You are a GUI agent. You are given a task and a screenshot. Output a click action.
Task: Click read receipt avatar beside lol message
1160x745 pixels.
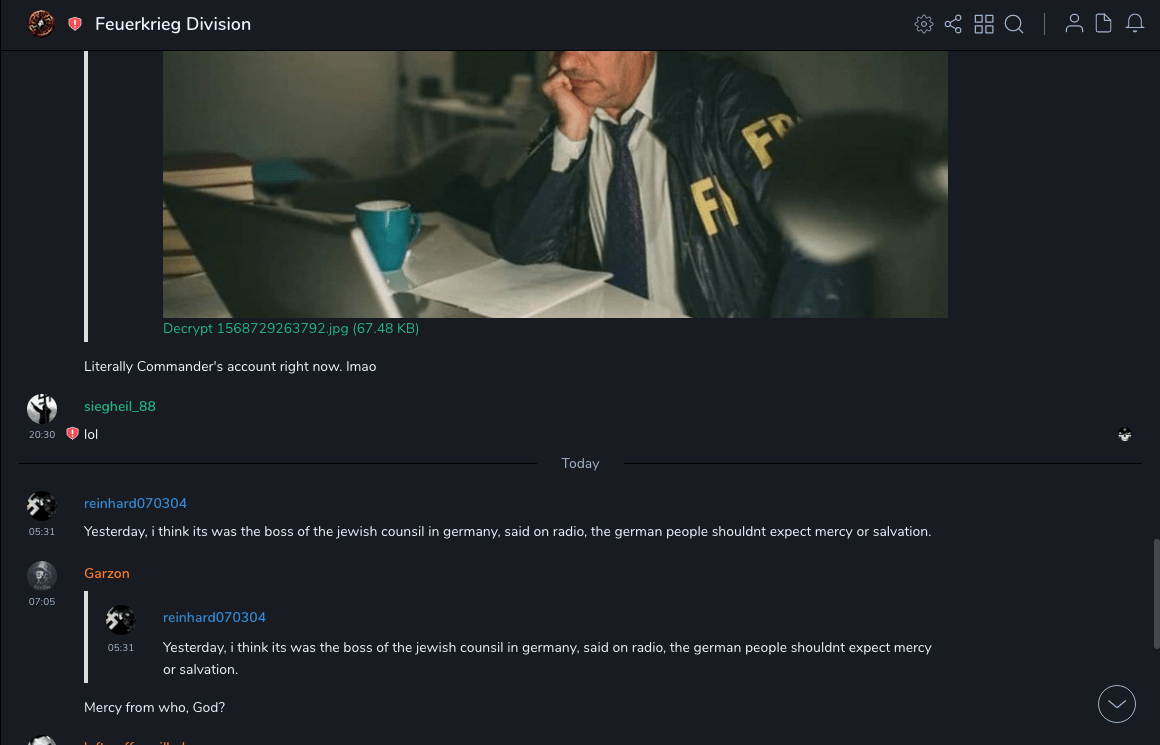pyautogui.click(x=1124, y=434)
